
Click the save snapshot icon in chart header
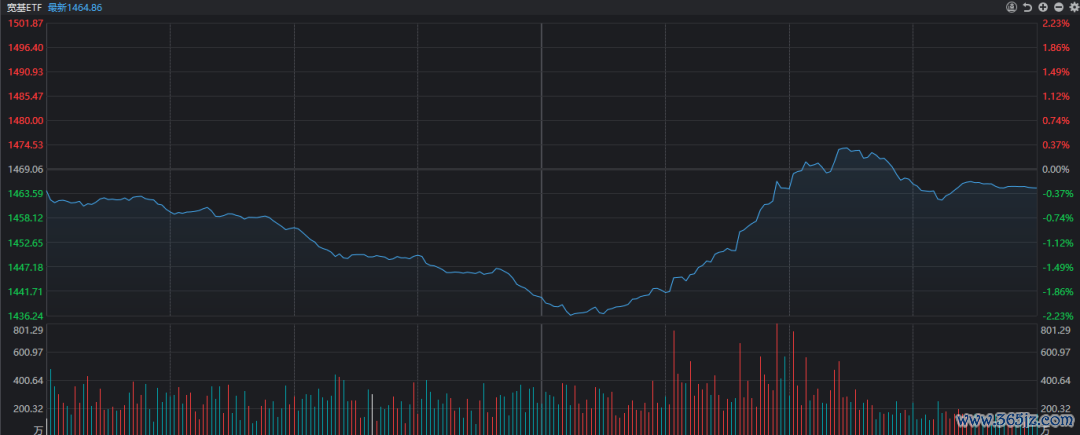[x=1012, y=7]
